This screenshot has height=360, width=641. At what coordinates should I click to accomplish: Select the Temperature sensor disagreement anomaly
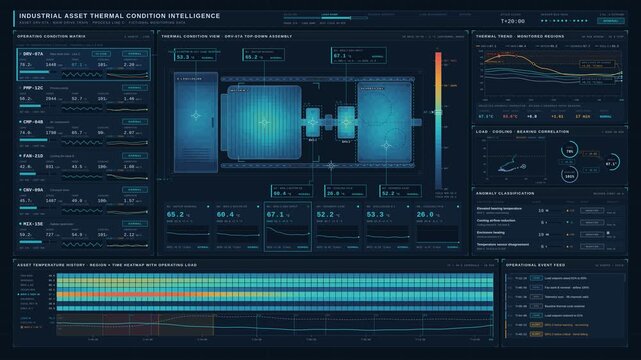click(549, 246)
